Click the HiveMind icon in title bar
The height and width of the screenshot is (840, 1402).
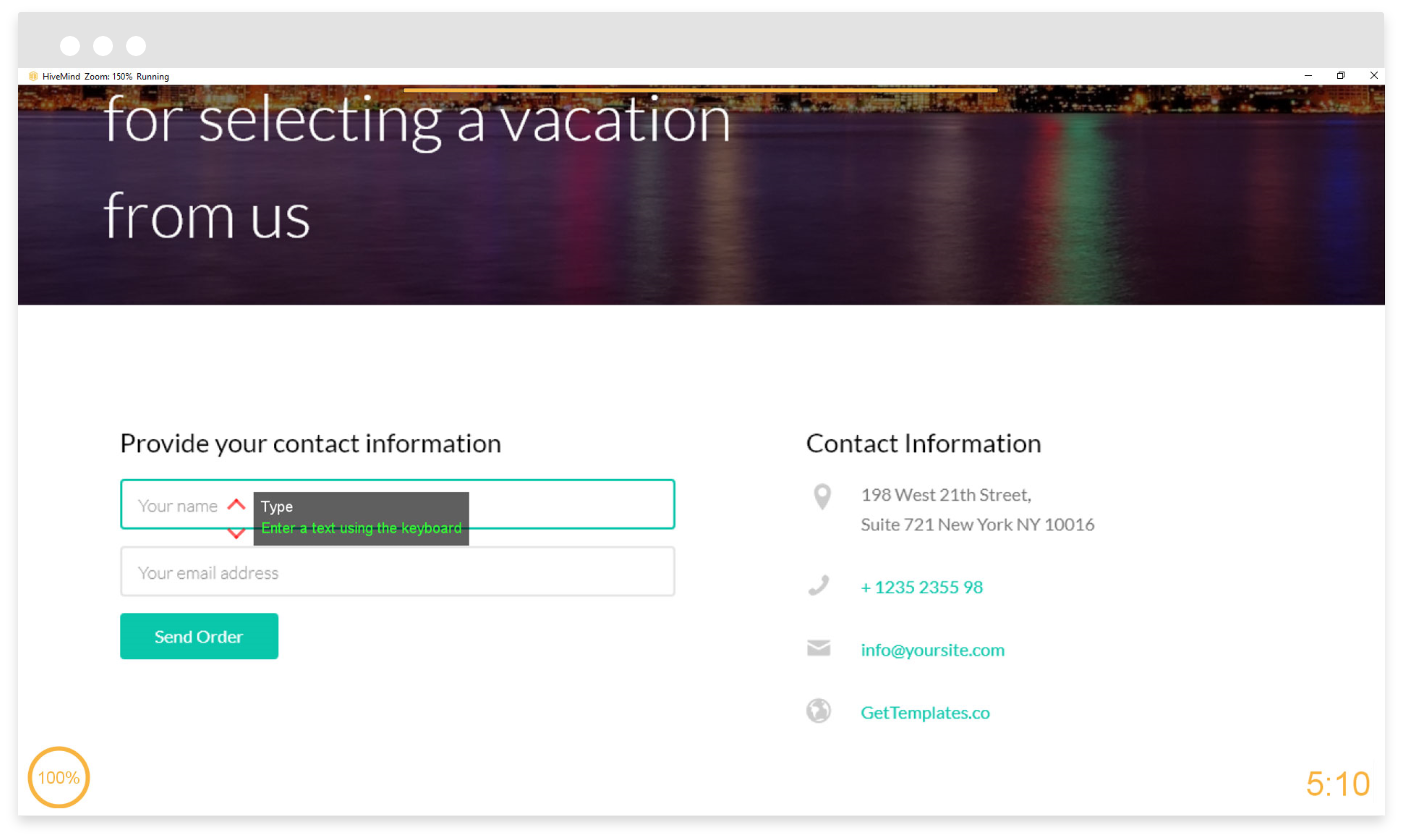[33, 76]
